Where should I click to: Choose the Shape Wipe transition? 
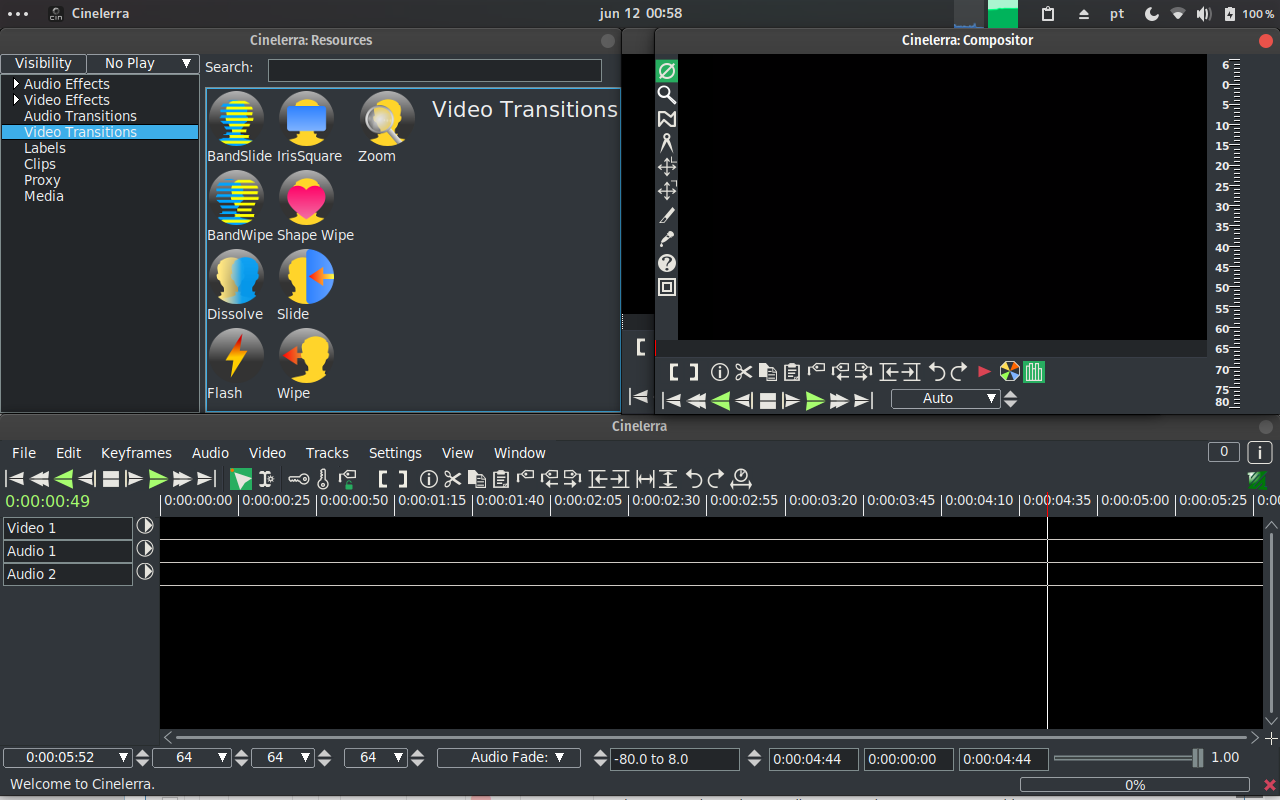click(306, 199)
